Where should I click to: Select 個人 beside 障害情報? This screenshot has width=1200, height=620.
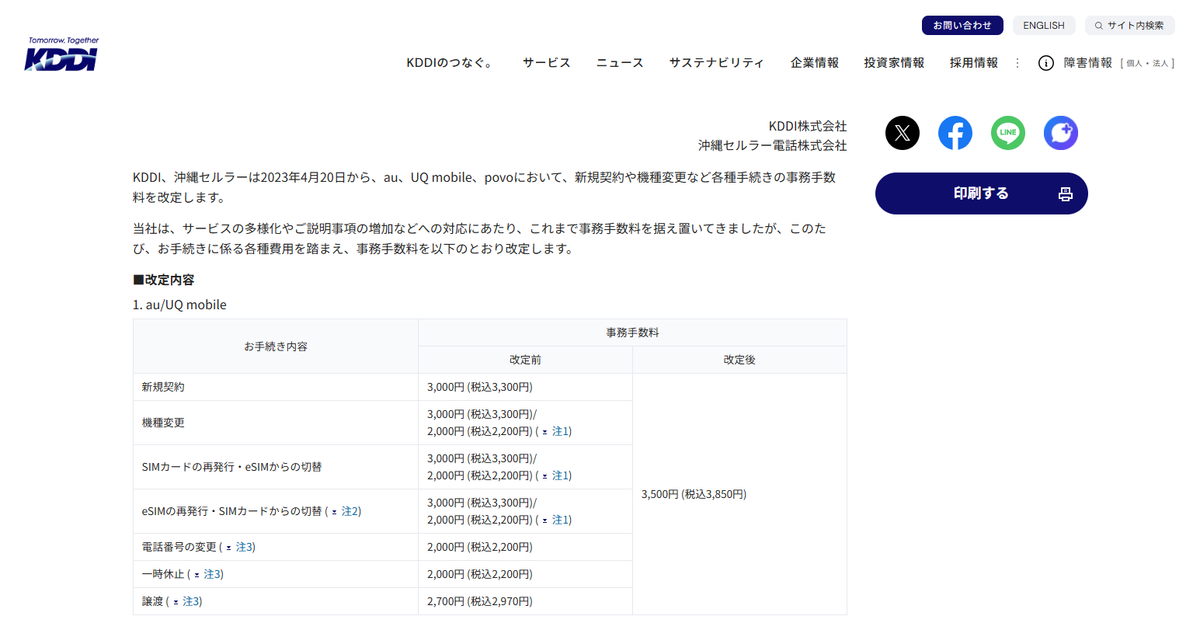pyautogui.click(x=1134, y=63)
